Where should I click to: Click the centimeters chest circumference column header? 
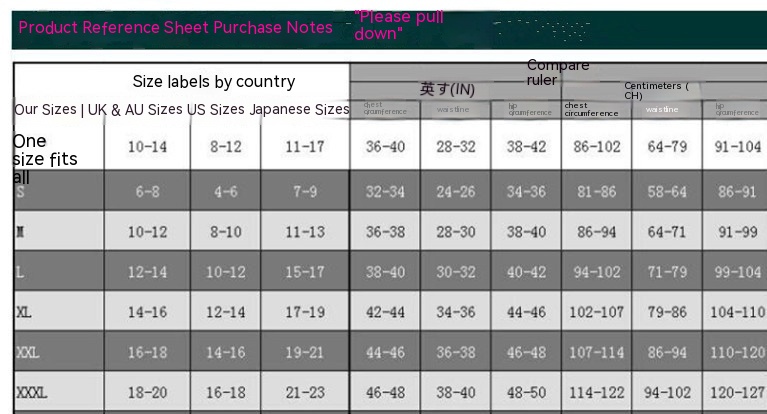tap(591, 109)
